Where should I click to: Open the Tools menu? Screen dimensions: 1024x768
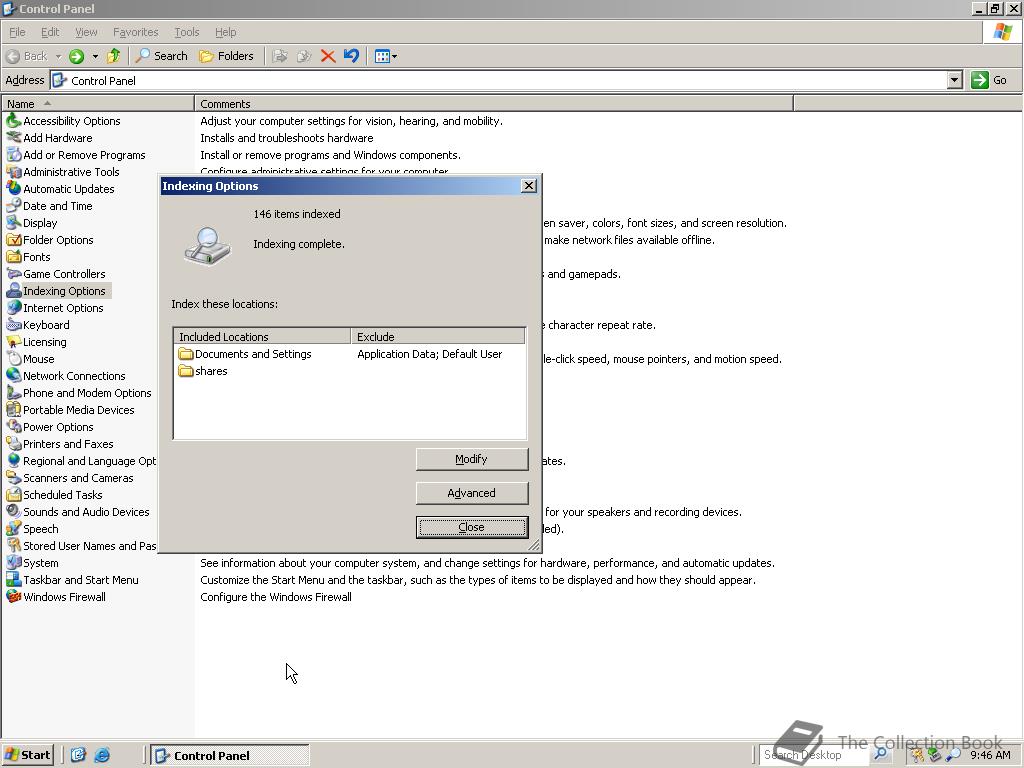(186, 32)
